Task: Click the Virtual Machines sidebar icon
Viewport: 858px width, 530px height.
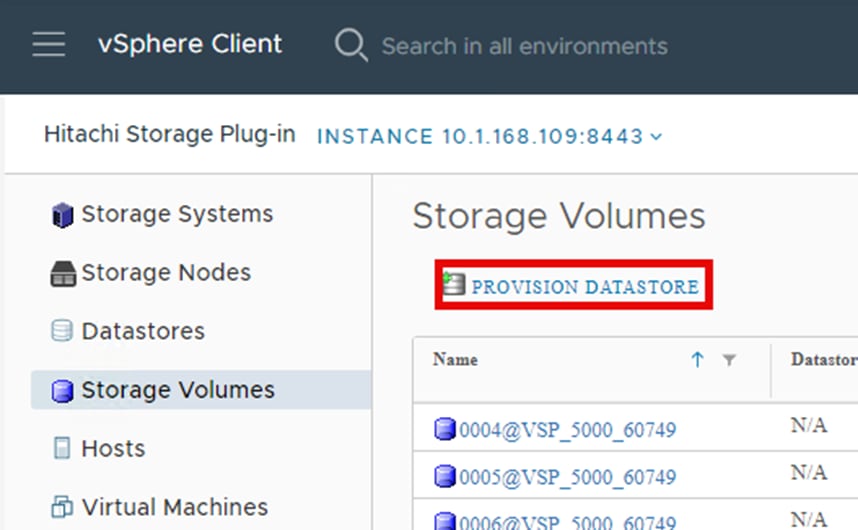Action: [62, 507]
